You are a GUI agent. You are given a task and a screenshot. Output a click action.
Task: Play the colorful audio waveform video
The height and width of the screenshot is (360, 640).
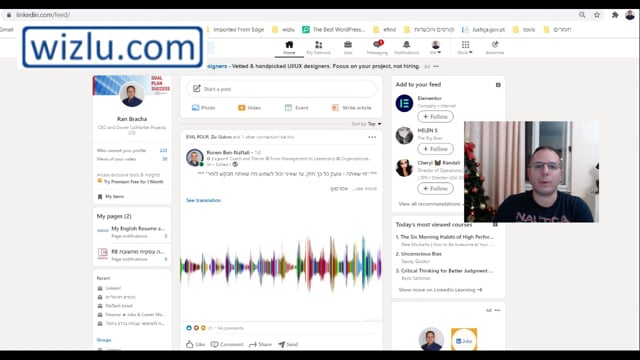(281, 264)
